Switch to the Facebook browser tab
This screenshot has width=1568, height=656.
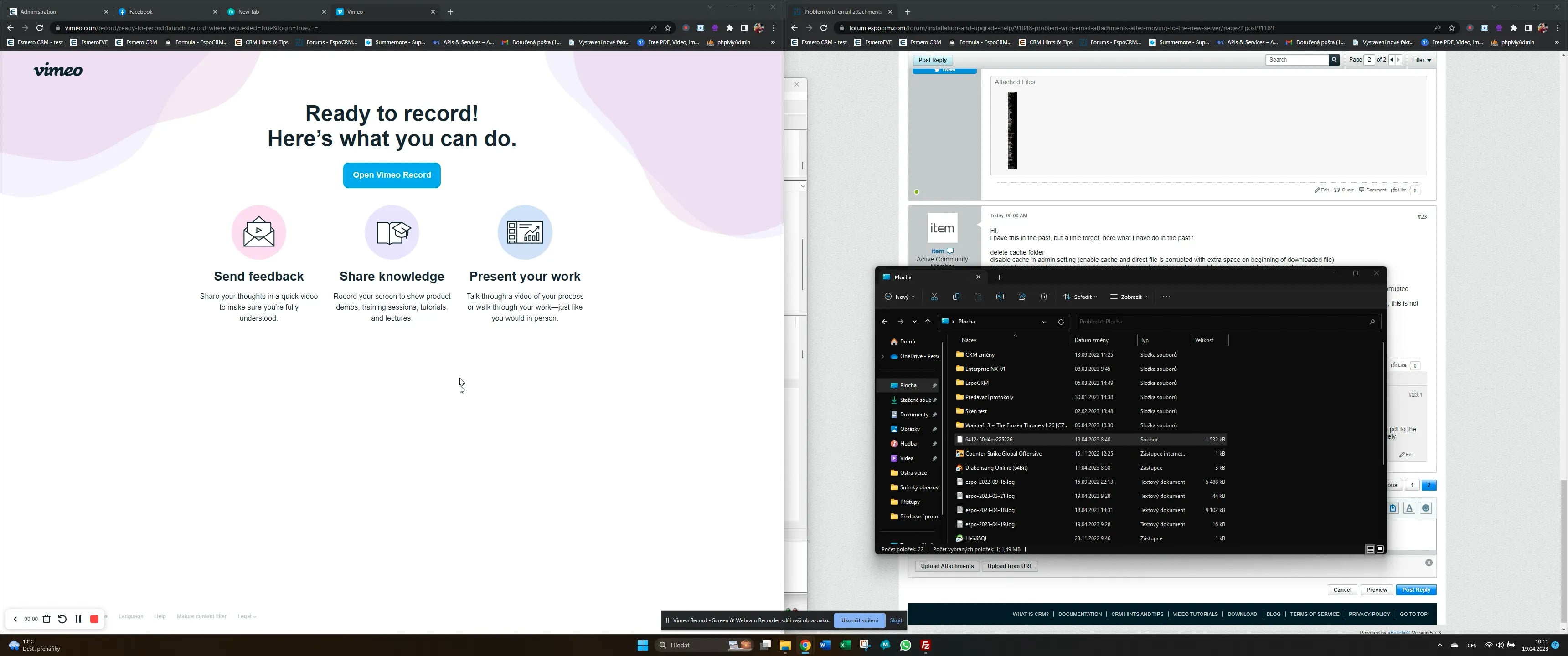coord(167,11)
